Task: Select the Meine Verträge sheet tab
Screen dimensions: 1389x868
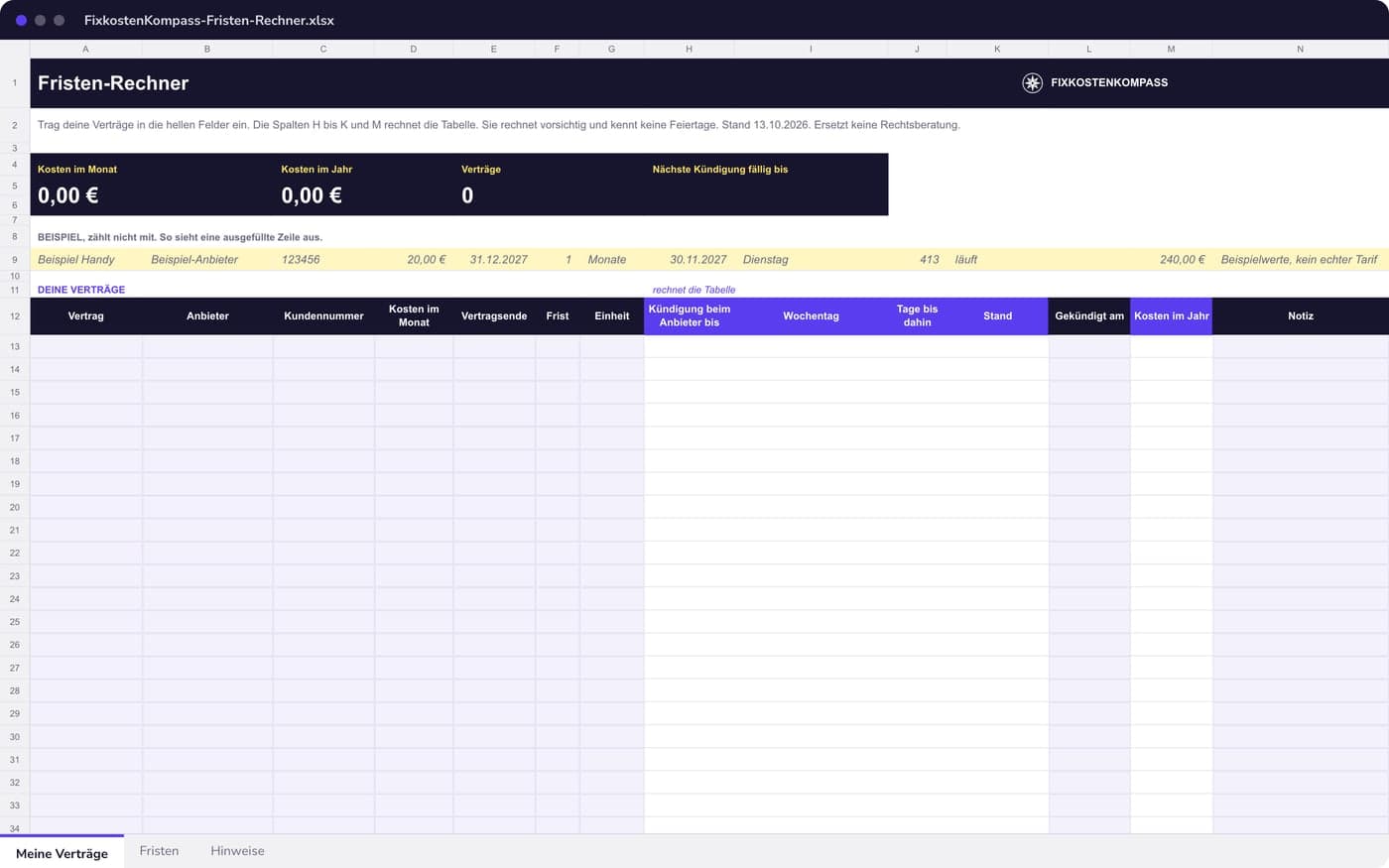Action: 62,852
